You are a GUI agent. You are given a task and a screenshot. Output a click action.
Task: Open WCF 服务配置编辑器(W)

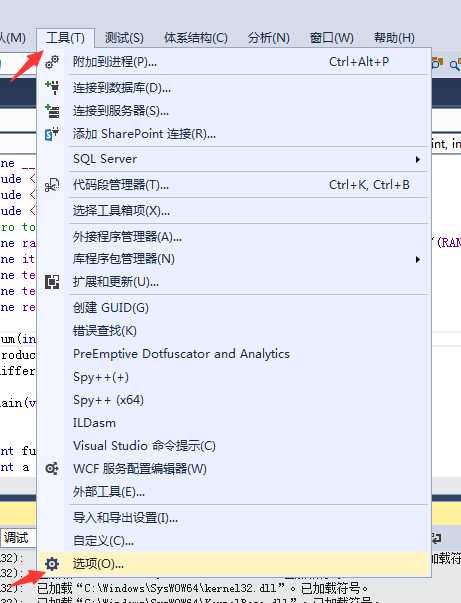tap(235, 469)
